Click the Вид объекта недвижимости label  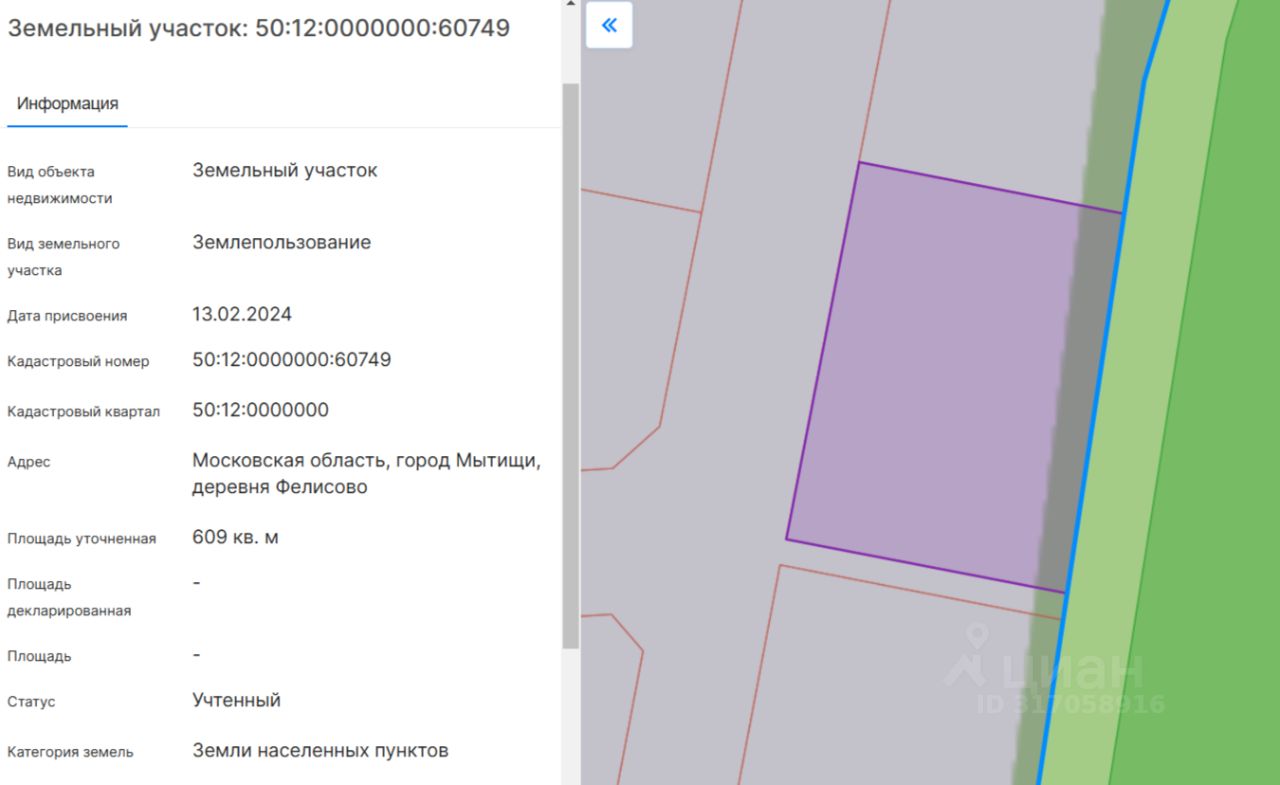pos(60,184)
